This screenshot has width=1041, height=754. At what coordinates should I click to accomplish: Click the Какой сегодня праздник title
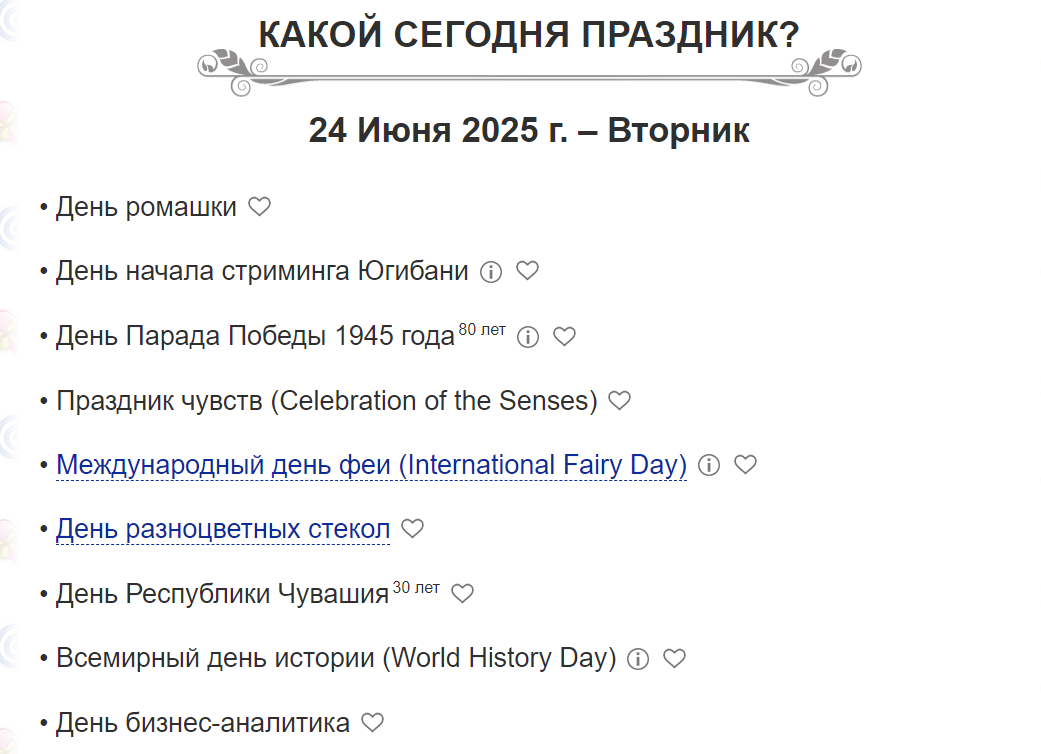coord(529,35)
